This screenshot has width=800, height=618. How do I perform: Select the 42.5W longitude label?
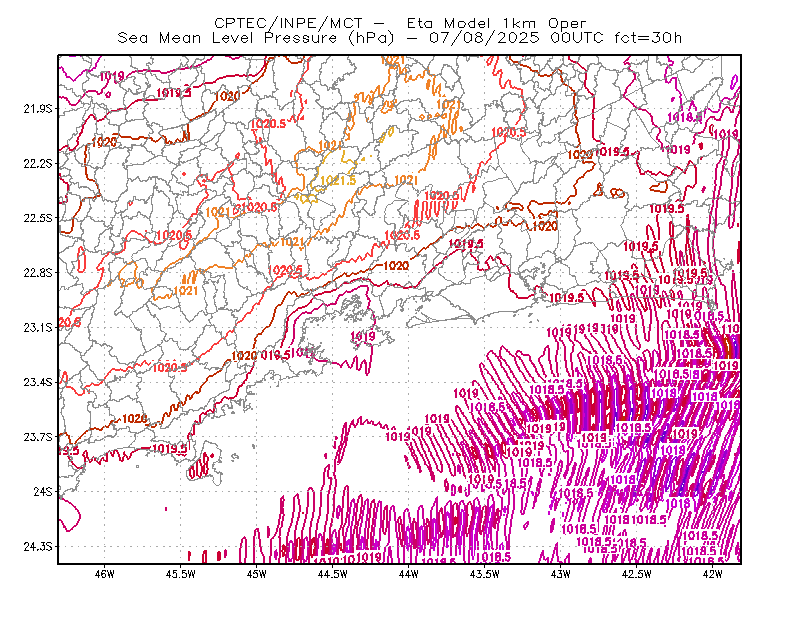(637, 574)
